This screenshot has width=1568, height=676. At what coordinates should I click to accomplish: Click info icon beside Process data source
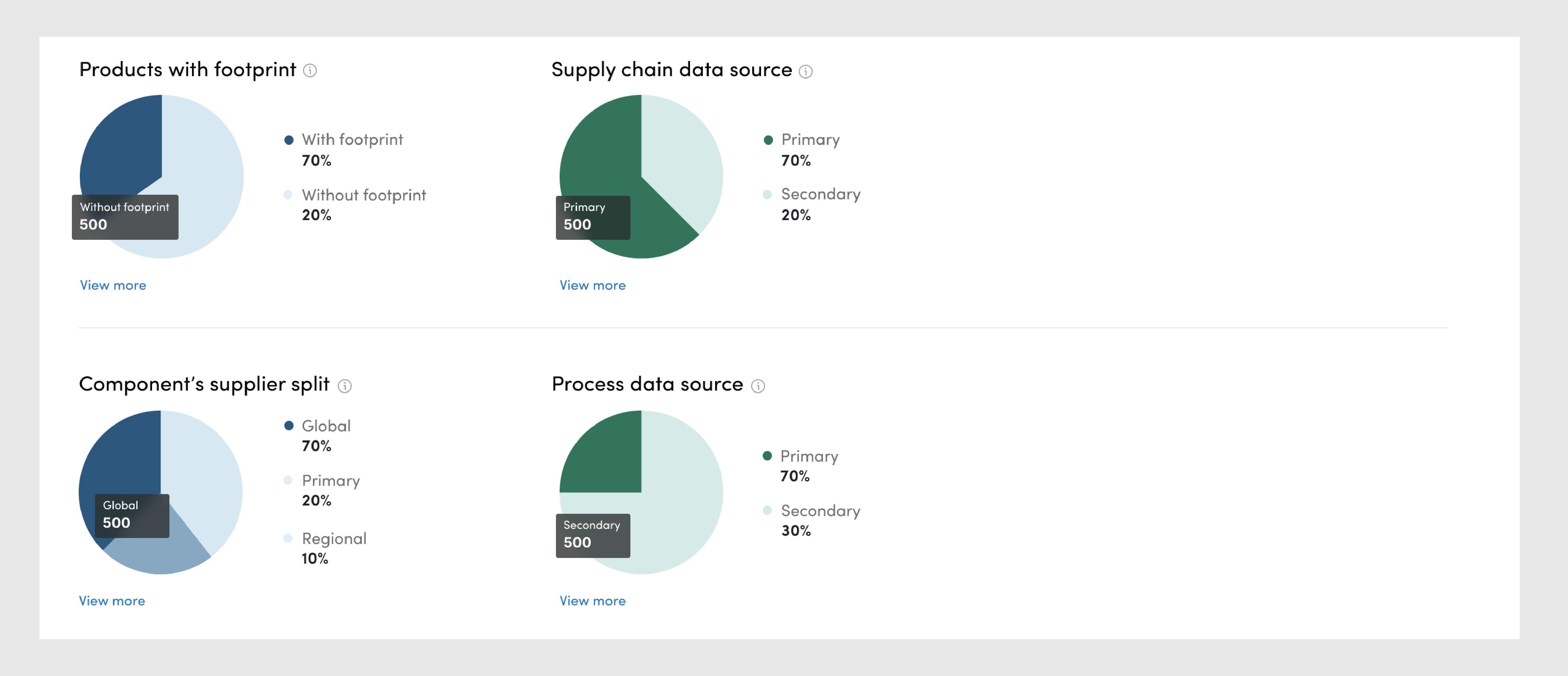(758, 386)
